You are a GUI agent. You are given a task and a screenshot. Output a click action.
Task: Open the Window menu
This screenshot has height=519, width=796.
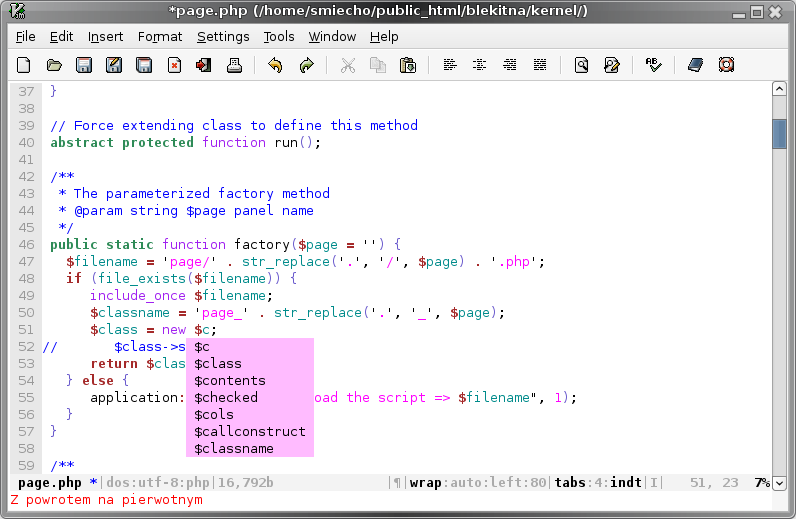click(332, 37)
